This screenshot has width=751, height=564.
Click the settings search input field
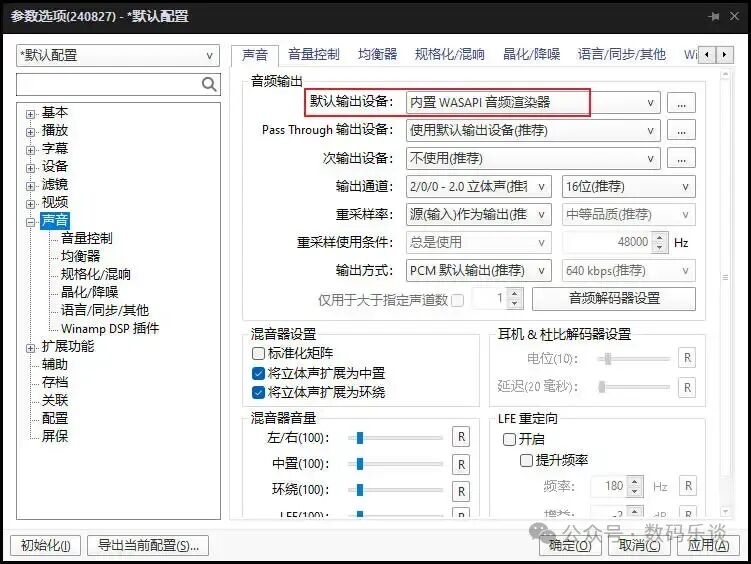click(109, 85)
